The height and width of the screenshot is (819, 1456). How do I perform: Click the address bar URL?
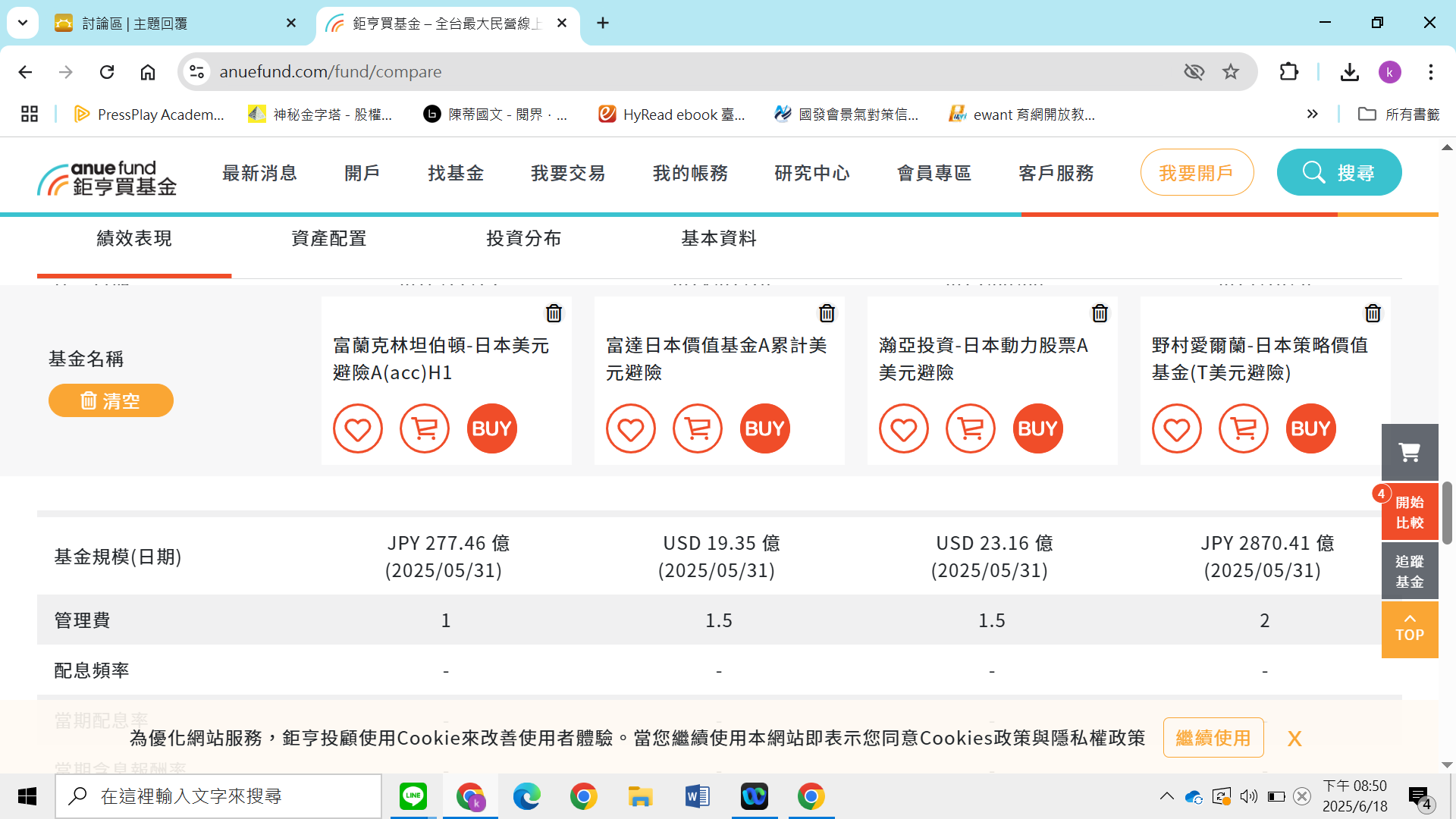coord(331,72)
